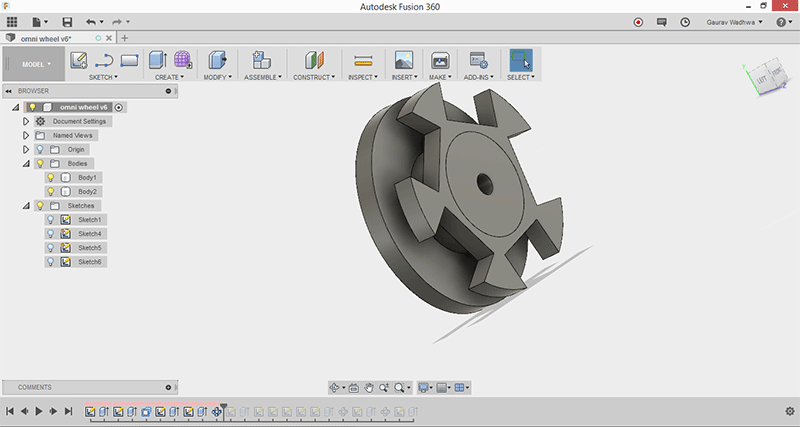Viewport: 800px width, 427px height.
Task: Collapse the Sketches folder
Action: point(26,206)
